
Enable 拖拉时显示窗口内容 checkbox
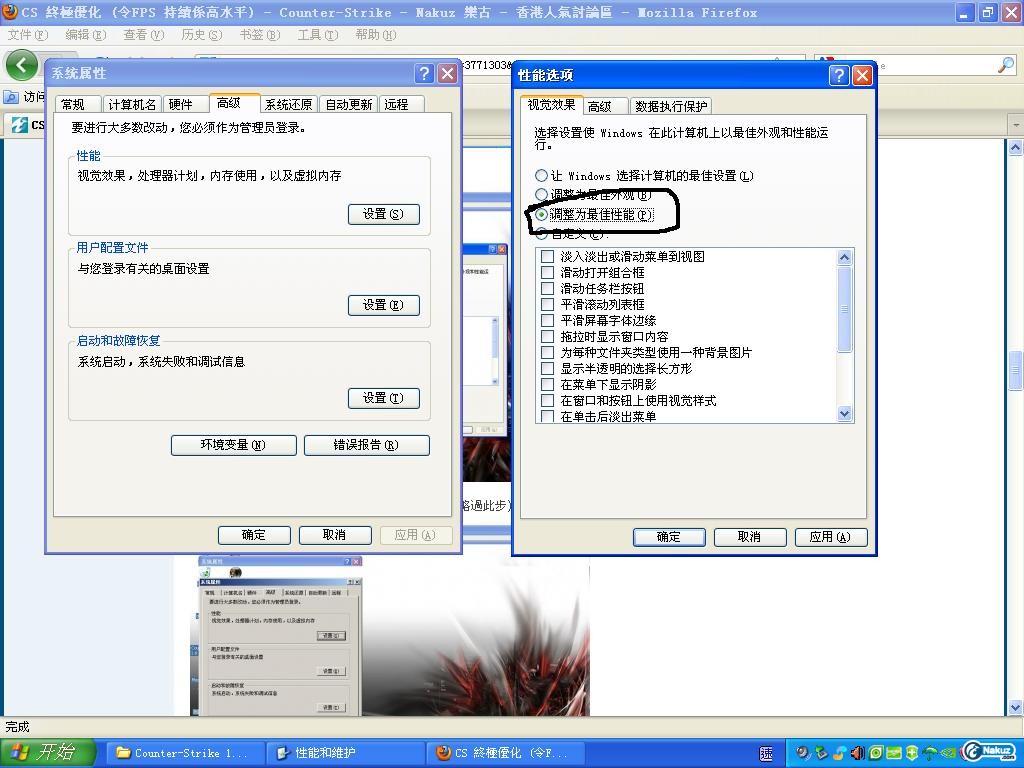click(547, 336)
